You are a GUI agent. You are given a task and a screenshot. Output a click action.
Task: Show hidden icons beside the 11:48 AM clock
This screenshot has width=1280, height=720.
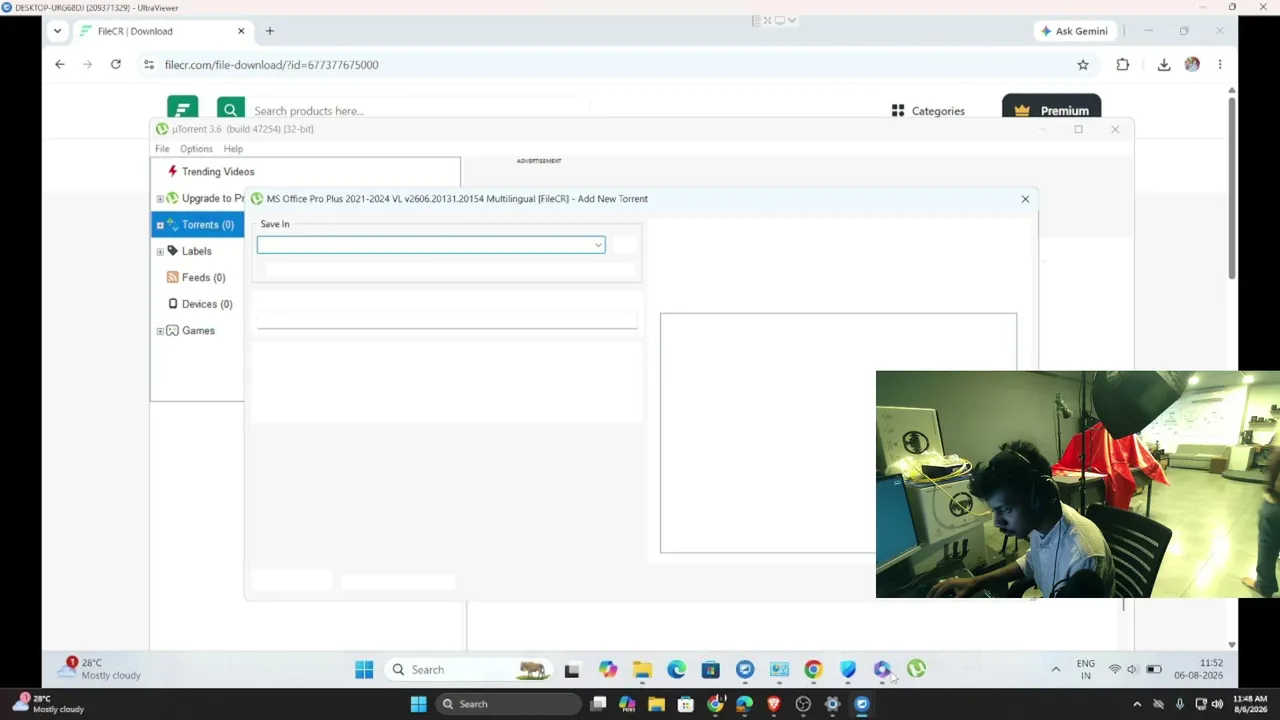coord(1137,704)
